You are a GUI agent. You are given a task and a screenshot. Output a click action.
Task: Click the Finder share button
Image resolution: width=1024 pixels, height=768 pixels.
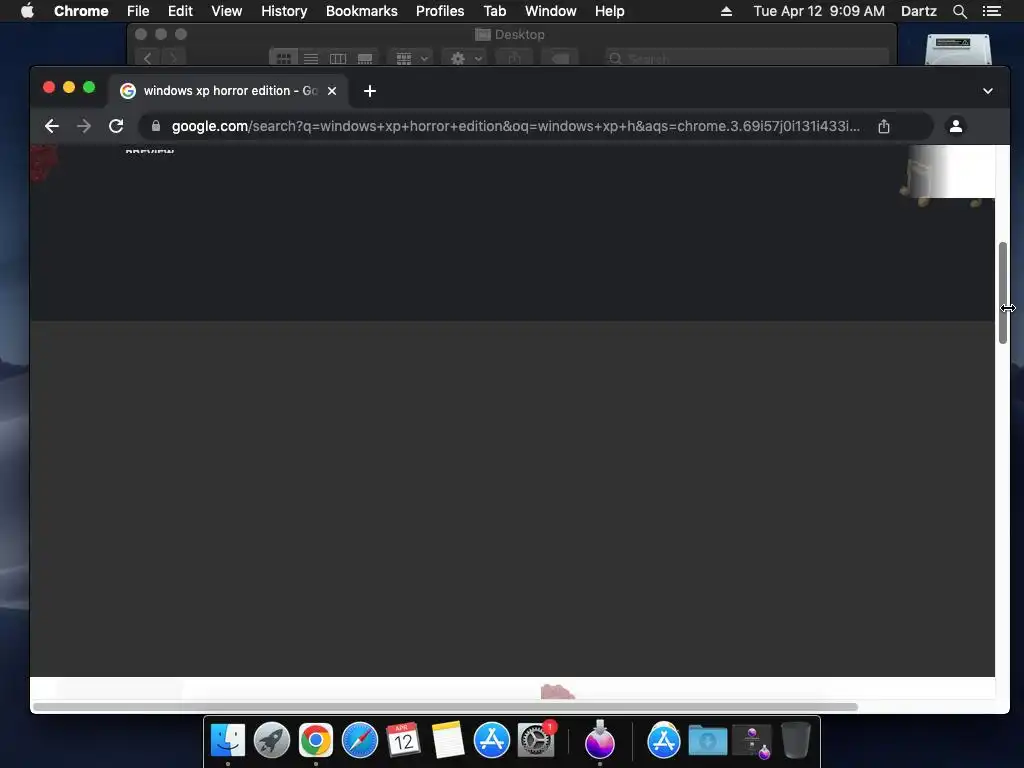[515, 58]
